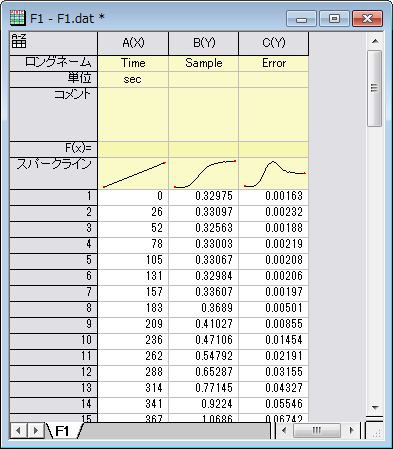Click the vertical scrollbar thumb
The image size is (393, 449).
tap(375, 88)
